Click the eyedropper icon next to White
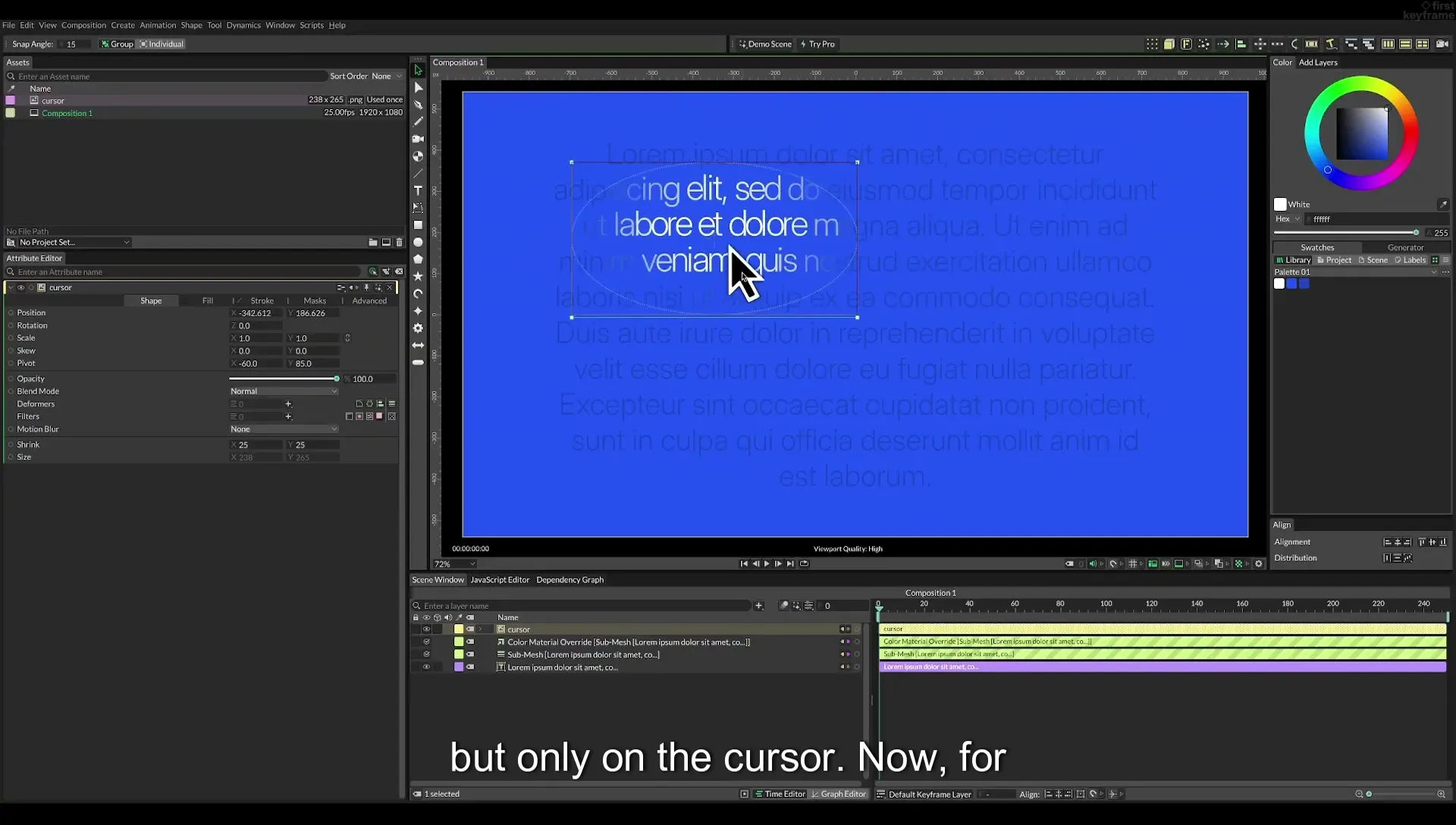The height and width of the screenshot is (825, 1456). [x=1442, y=205]
